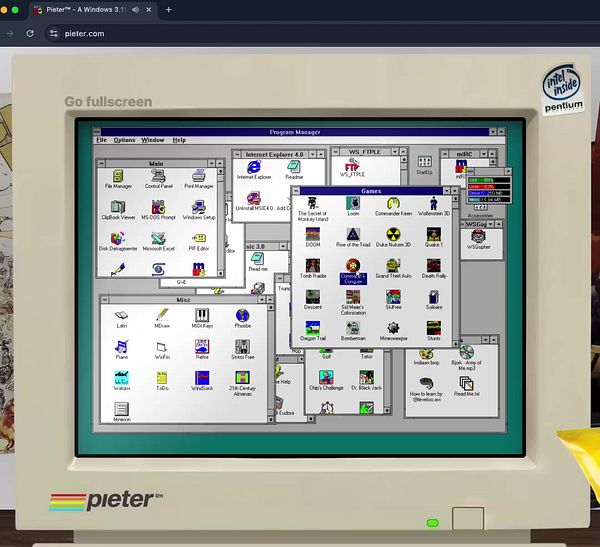
Task: Click the Go fullscreen link
Action: [108, 102]
